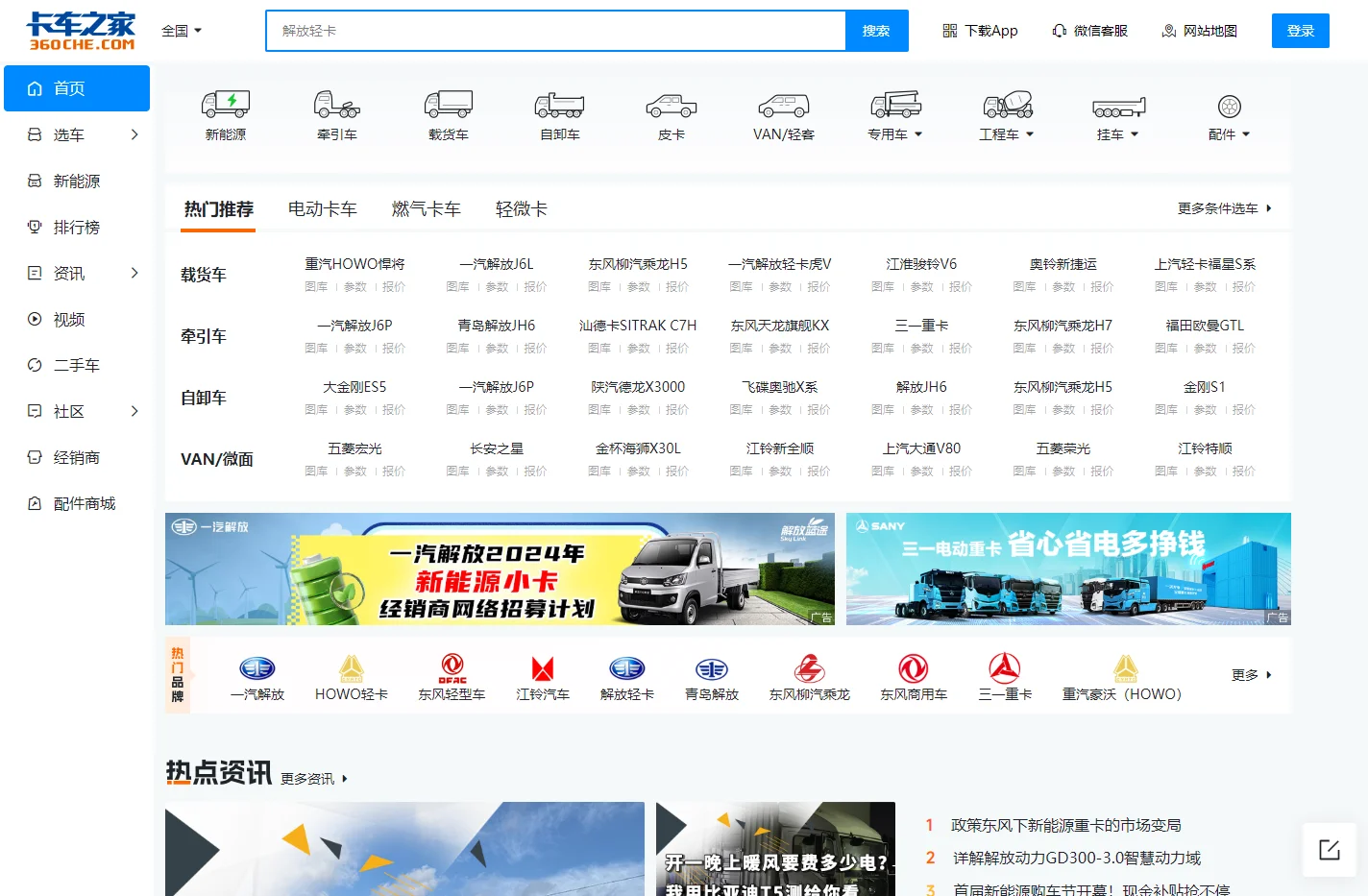
Task: Read 政策东风下新能源重卡的市场变局 article
Action: 1066,825
